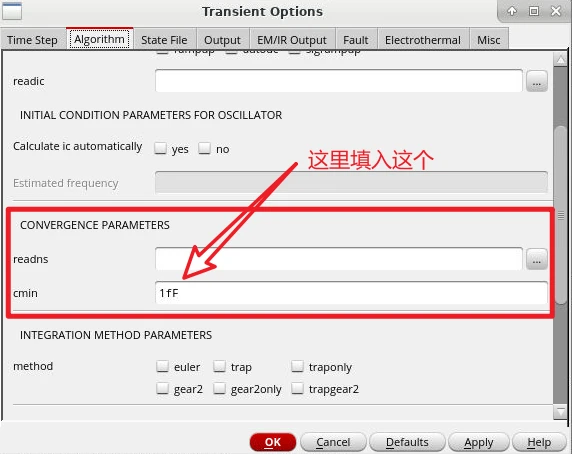Screen dimensions: 572x454
Task: Click the Help button
Action: (x=539, y=442)
